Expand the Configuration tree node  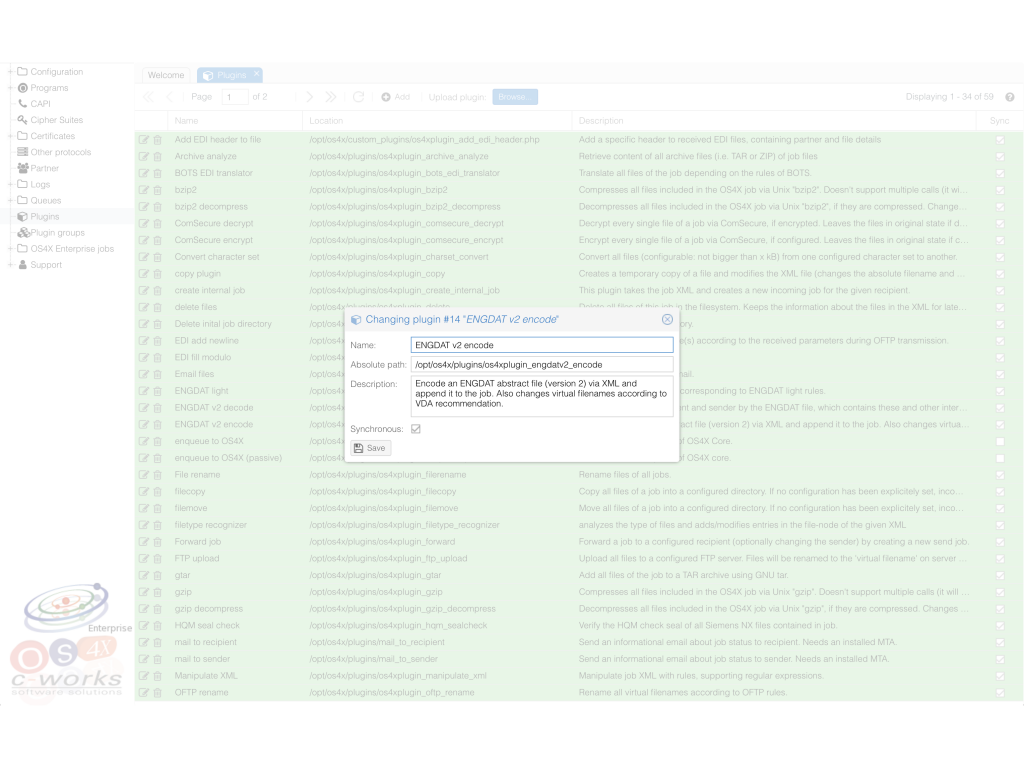(x=10, y=71)
